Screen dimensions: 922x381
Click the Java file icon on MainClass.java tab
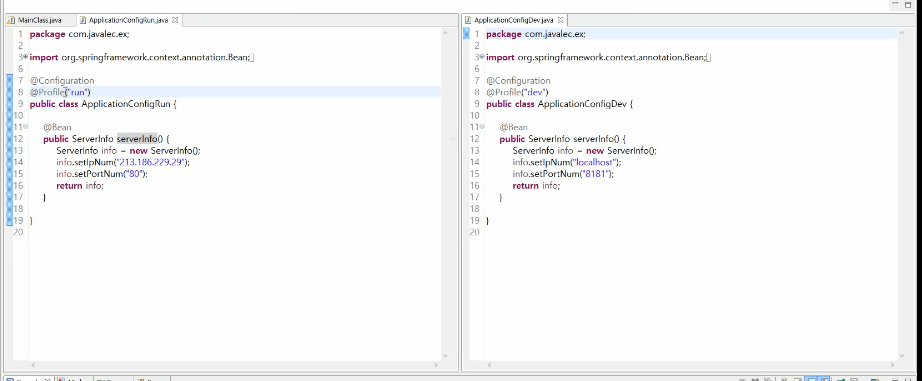[11, 20]
